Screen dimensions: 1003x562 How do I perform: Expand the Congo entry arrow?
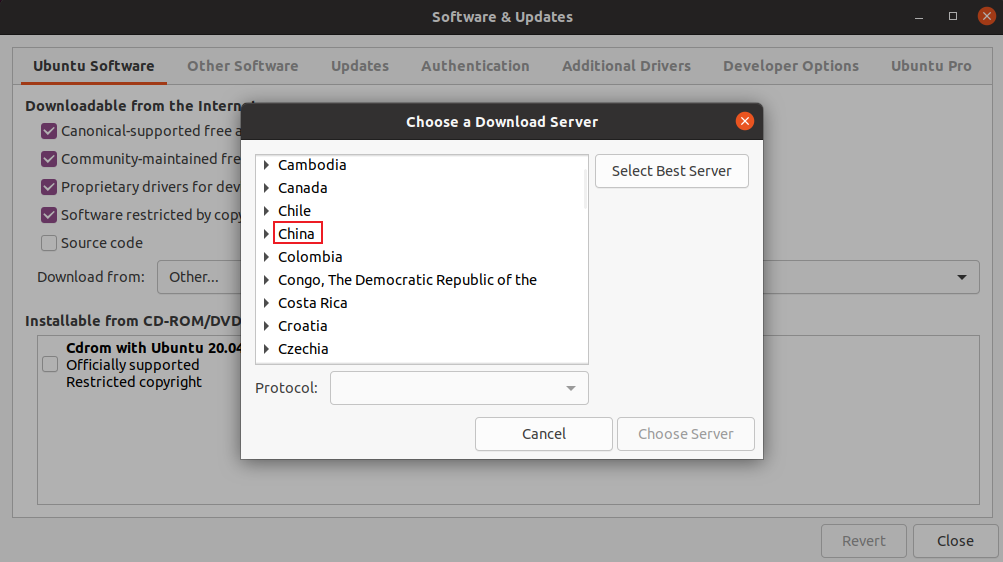tap(266, 280)
